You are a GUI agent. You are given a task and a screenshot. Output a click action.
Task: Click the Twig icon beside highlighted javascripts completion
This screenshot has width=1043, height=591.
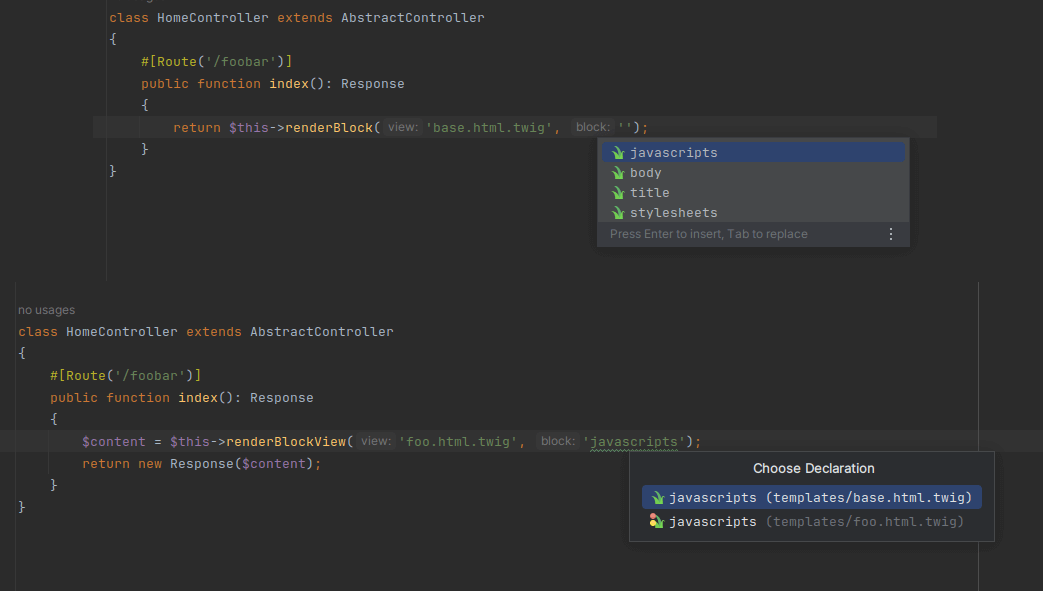tap(618, 153)
